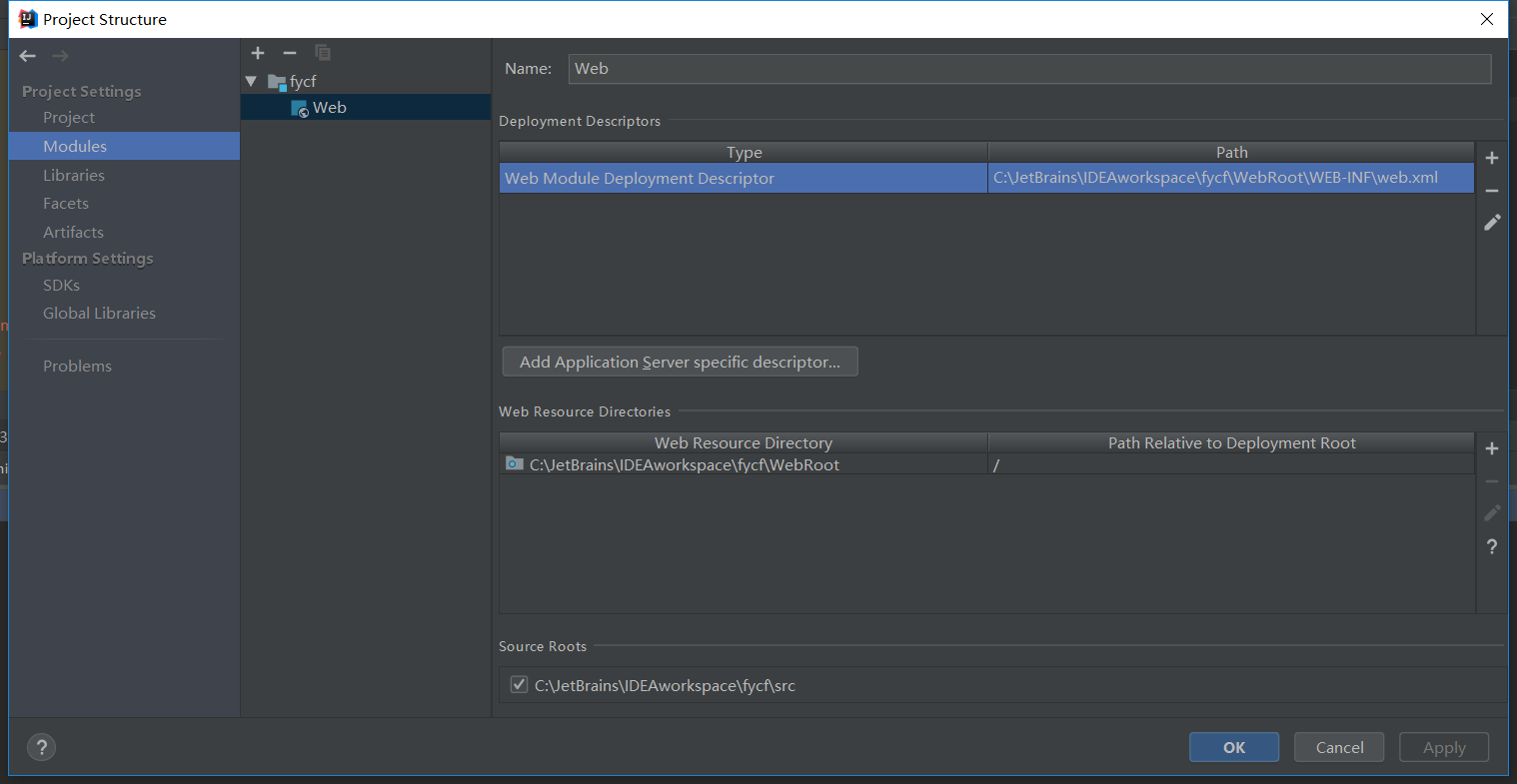Open the Libraries section
Image resolution: width=1517 pixels, height=784 pixels.
pyautogui.click(x=74, y=174)
